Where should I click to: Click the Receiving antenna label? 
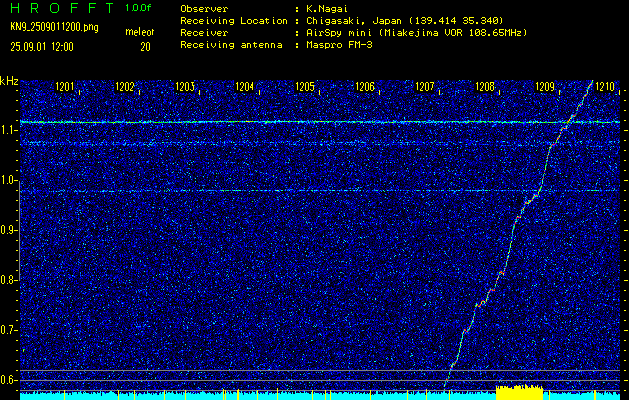click(231, 45)
